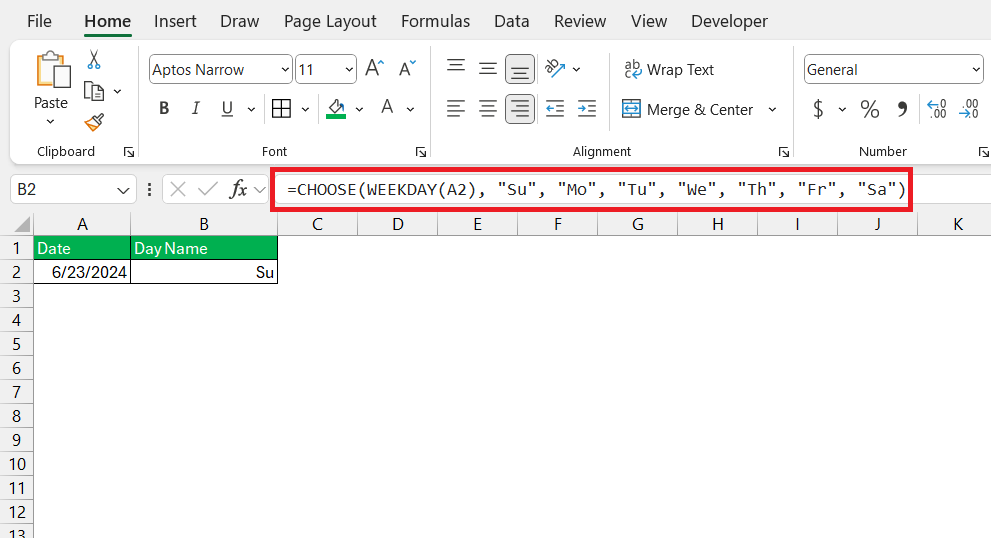Click the Paste clipboard icon

tap(52, 70)
